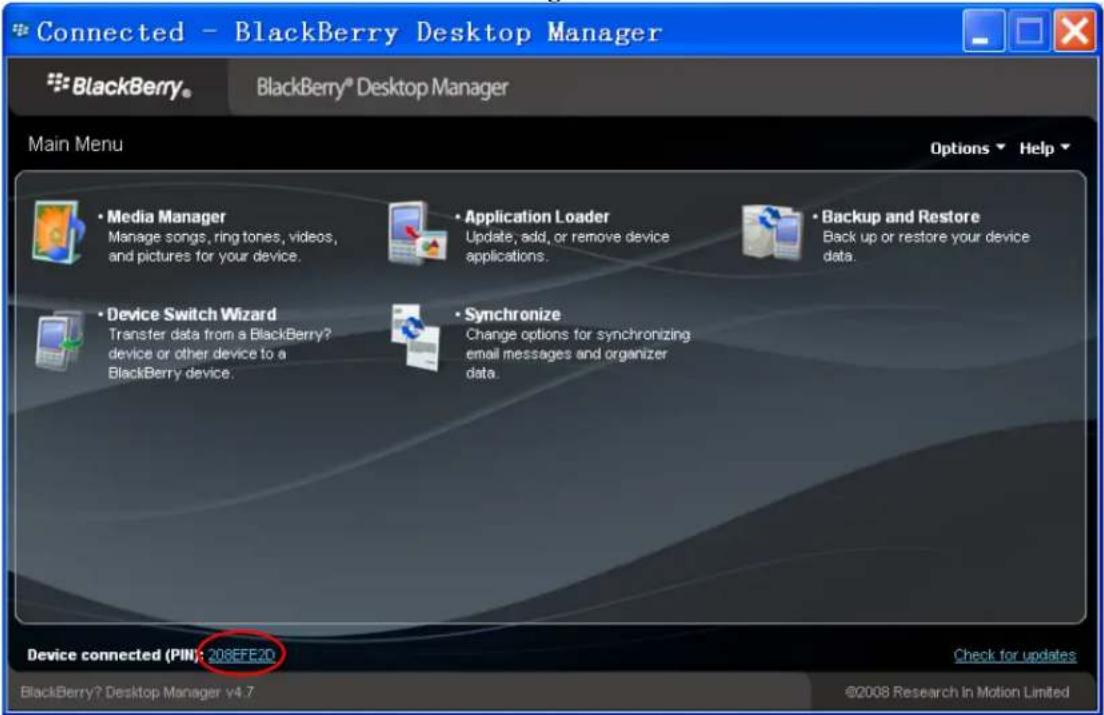Click 'Device connected (PIN)' label
The width and height of the screenshot is (1104, 715).
click(x=115, y=655)
